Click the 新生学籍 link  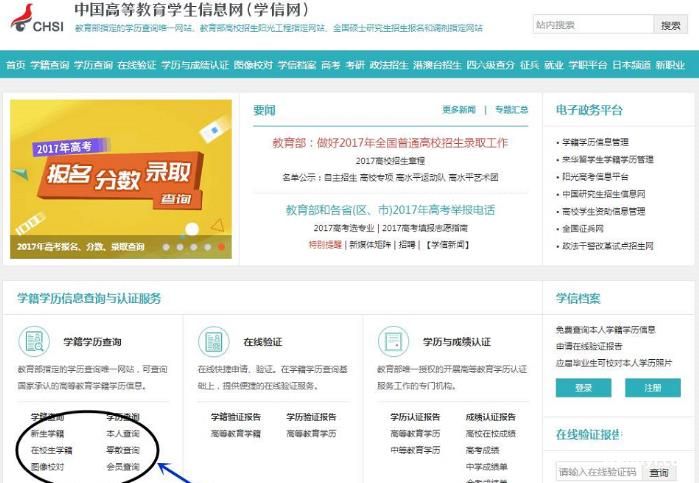[x=47, y=433]
